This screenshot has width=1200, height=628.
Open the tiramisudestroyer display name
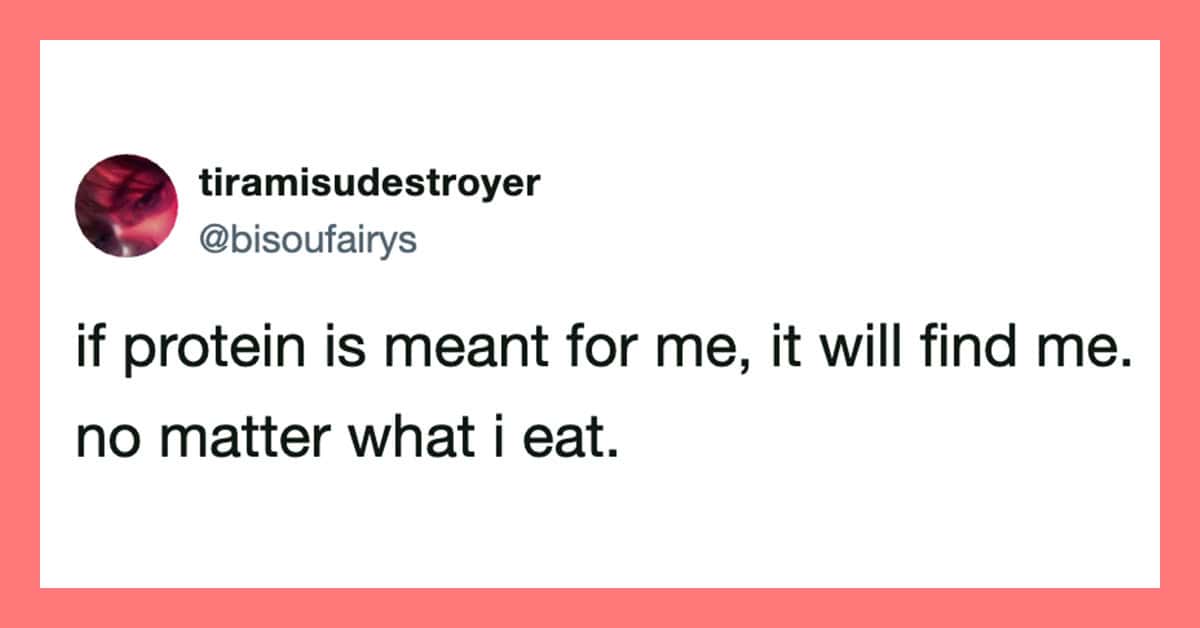(370, 184)
